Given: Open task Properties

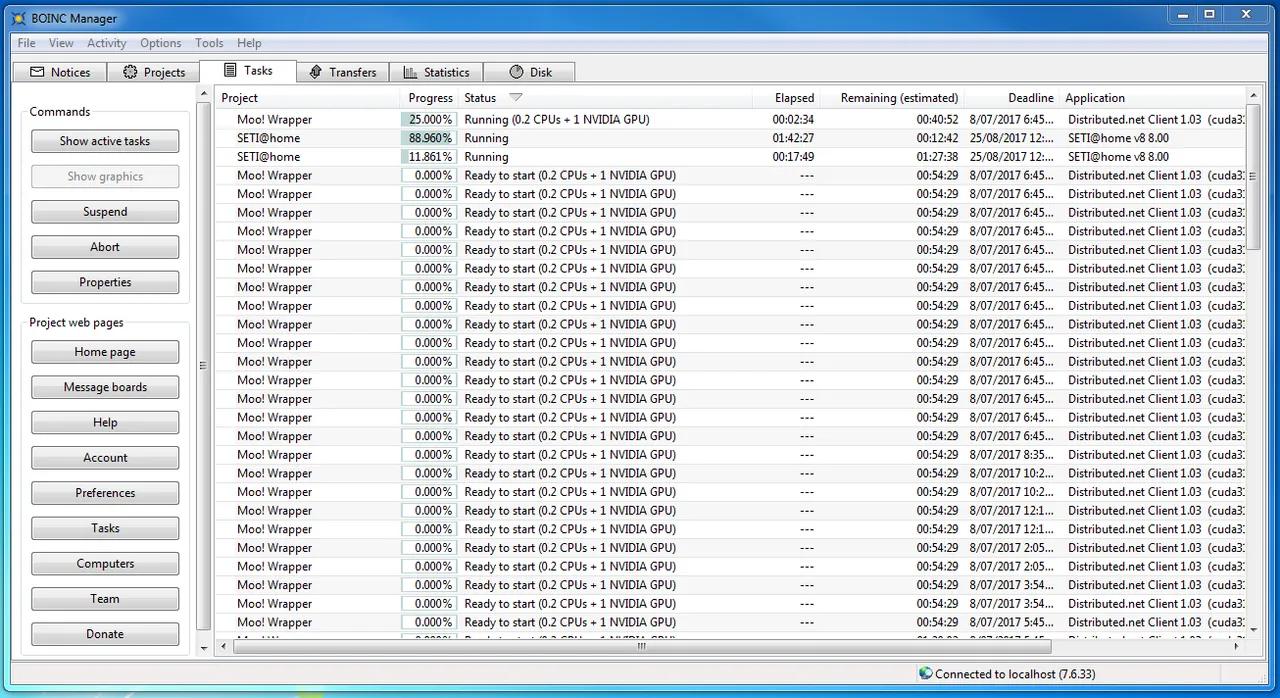Looking at the screenshot, I should pyautogui.click(x=105, y=282).
